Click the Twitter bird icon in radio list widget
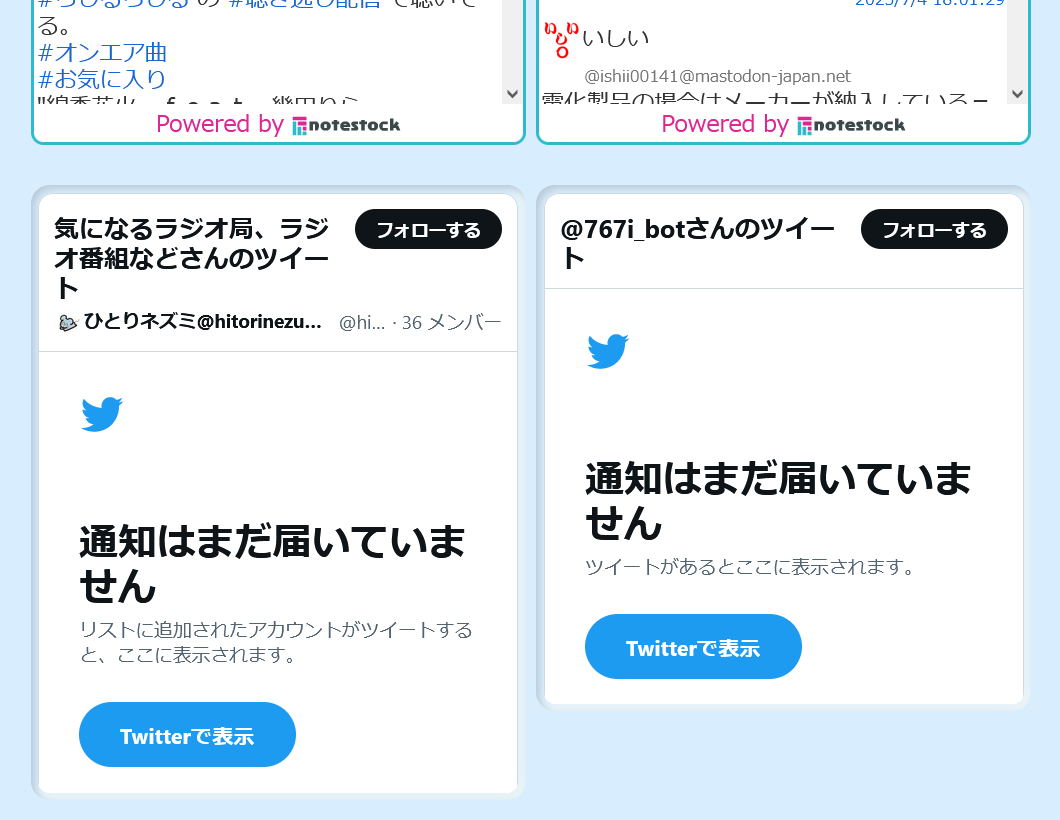The image size is (1060, 820). (x=102, y=414)
